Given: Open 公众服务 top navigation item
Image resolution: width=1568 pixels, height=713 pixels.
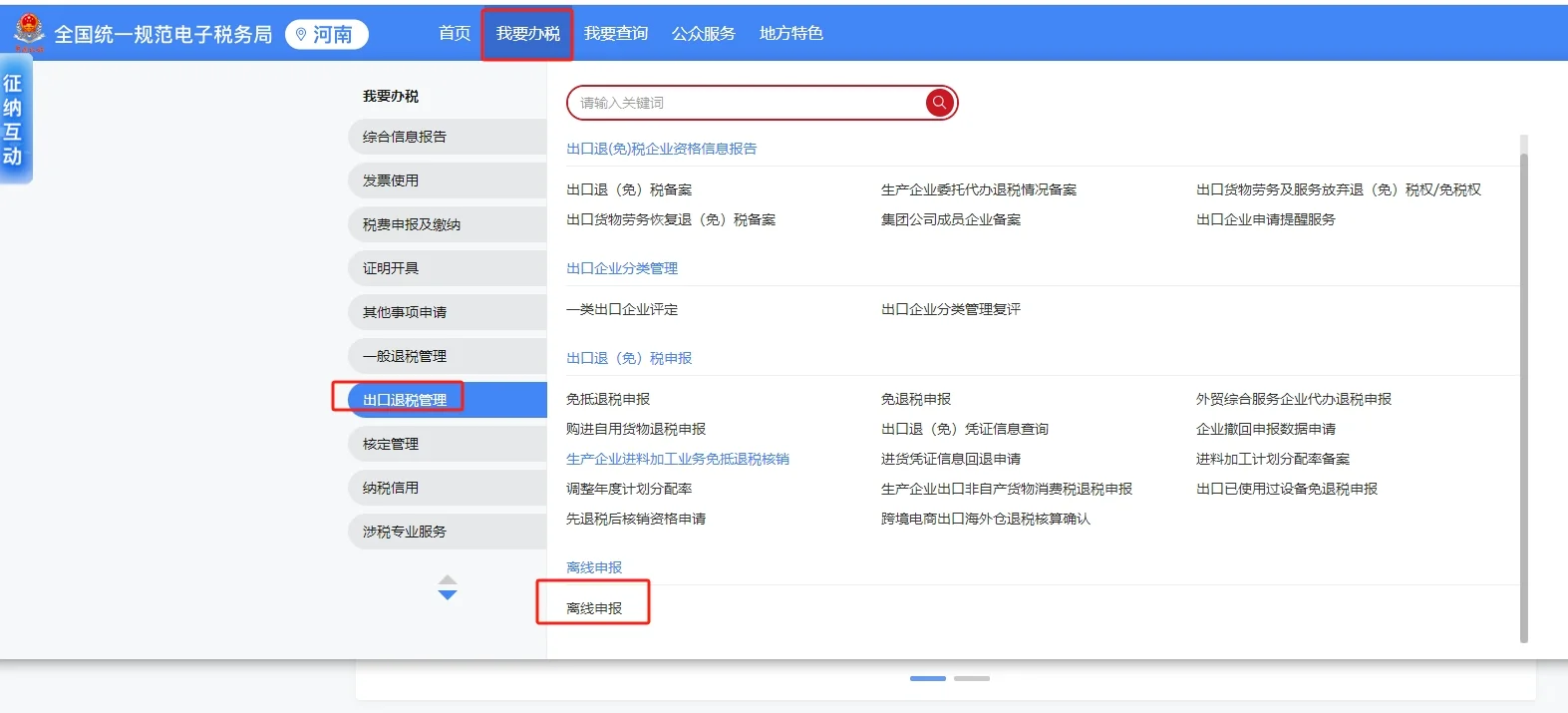Looking at the screenshot, I should (x=704, y=33).
